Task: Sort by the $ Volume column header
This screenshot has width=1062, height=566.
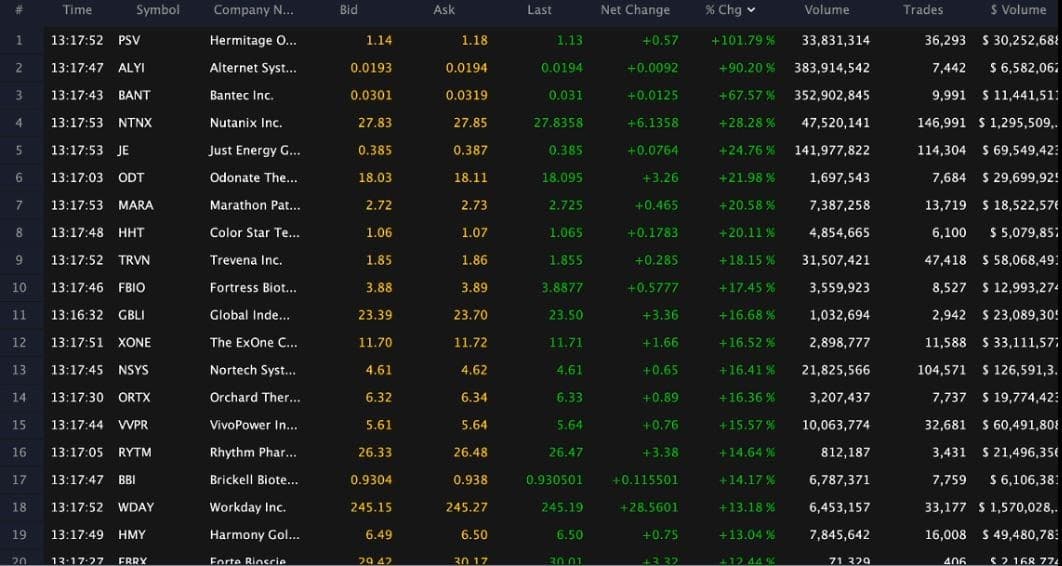Action: coord(1018,10)
